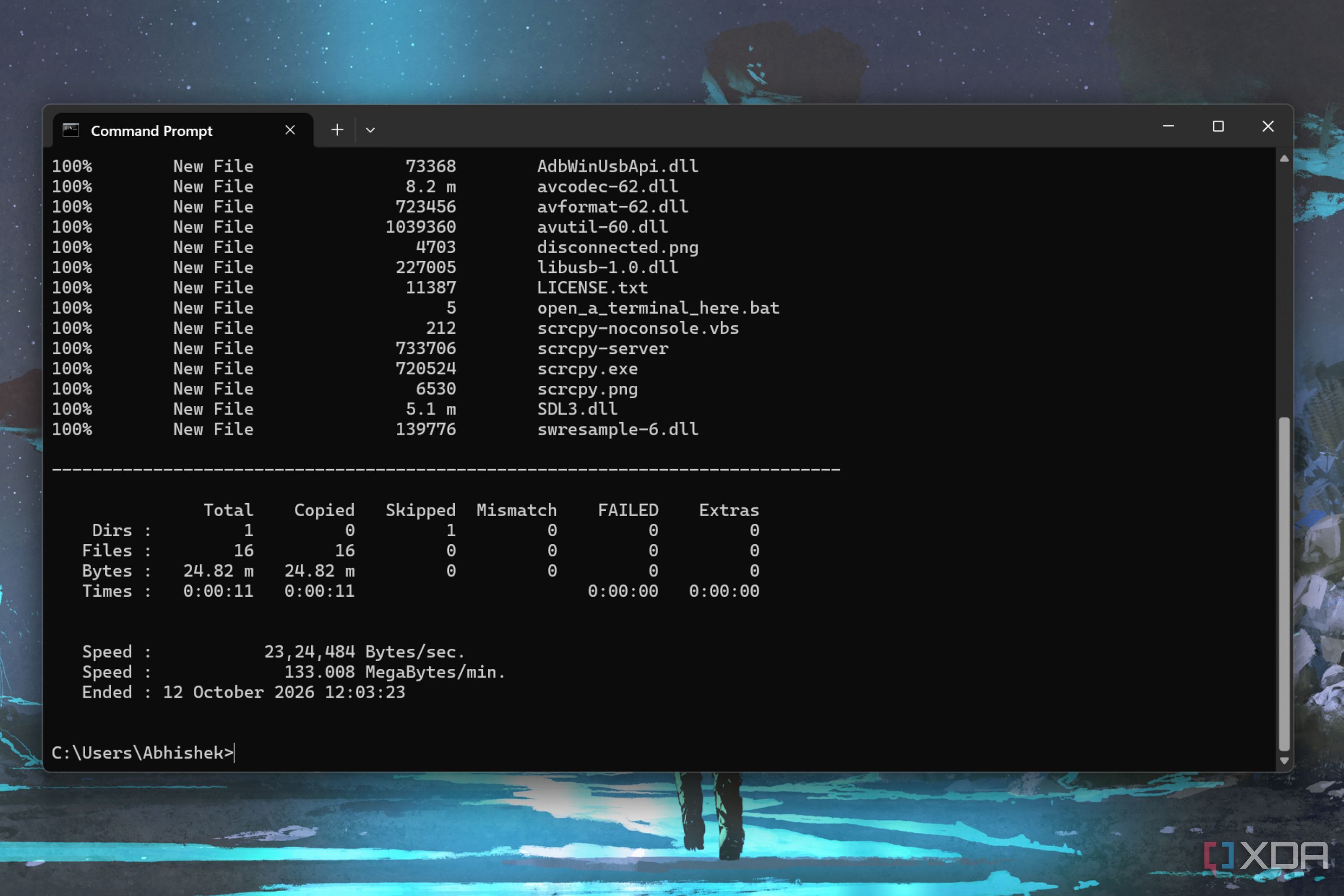Image resolution: width=1344 pixels, height=896 pixels.
Task: Click the scrcpy.exe filename
Action: (x=587, y=369)
